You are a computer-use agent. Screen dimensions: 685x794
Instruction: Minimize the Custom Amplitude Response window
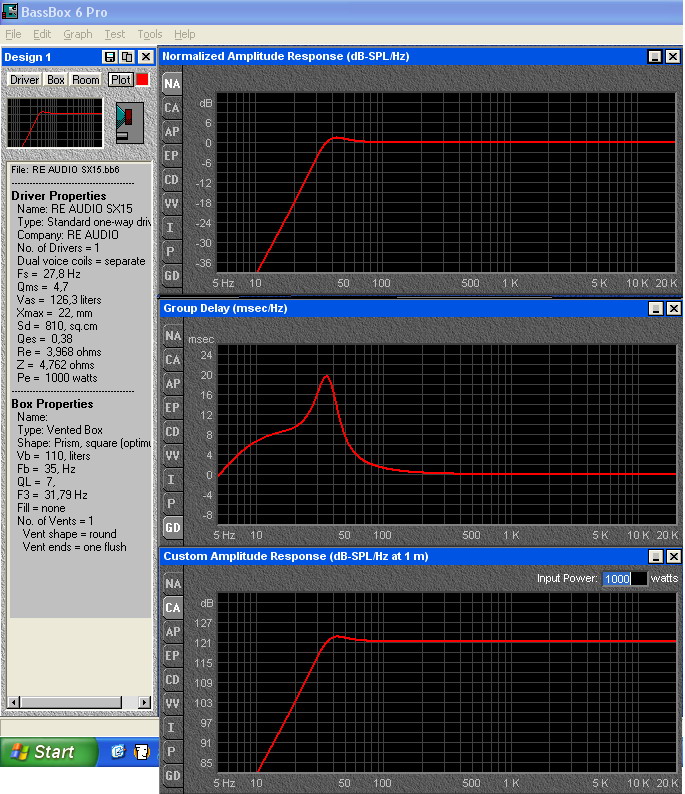[656, 557]
